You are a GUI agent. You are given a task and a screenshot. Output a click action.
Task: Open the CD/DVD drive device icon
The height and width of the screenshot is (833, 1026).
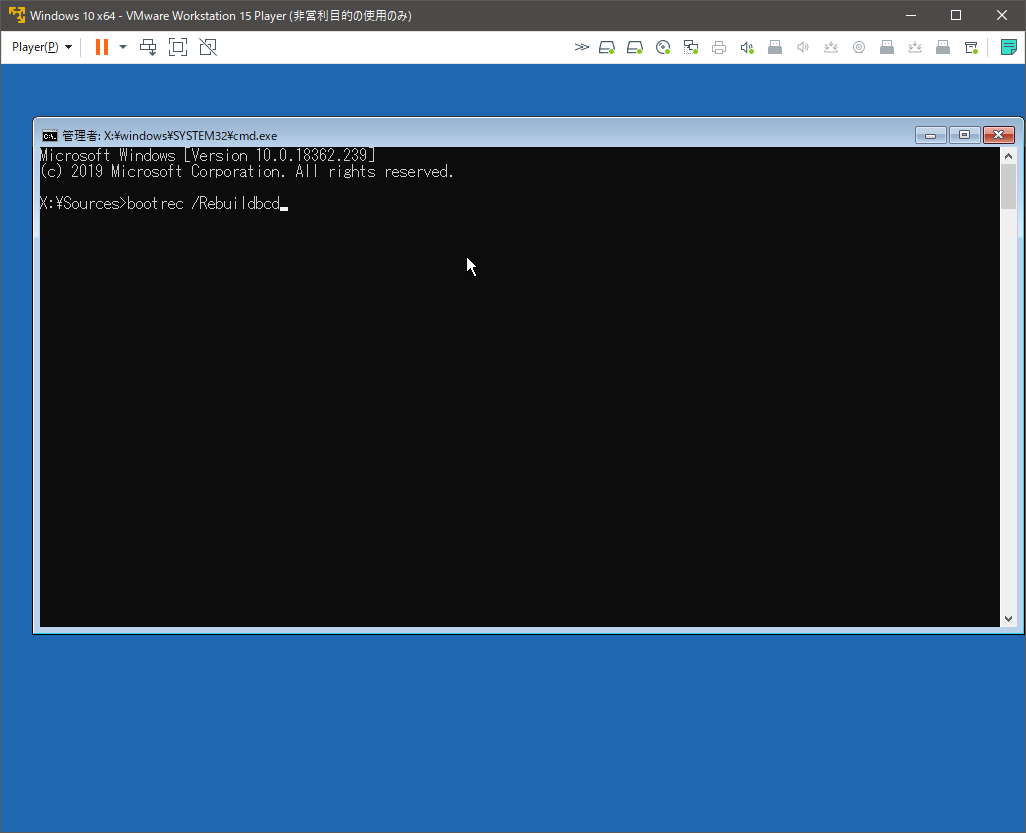click(663, 47)
